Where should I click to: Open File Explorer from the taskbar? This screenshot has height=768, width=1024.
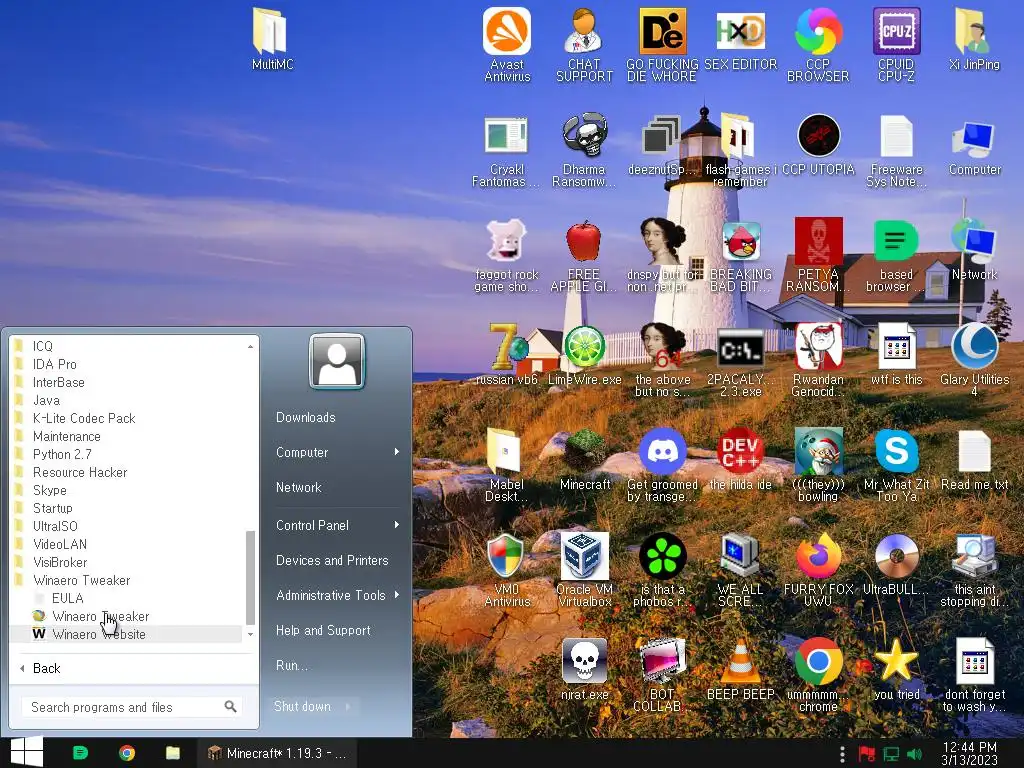tap(172, 753)
